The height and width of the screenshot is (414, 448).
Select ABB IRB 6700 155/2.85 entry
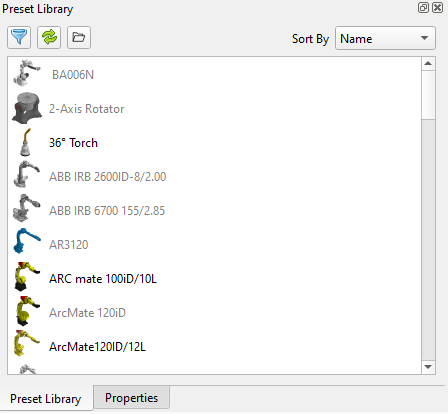(x=214, y=211)
